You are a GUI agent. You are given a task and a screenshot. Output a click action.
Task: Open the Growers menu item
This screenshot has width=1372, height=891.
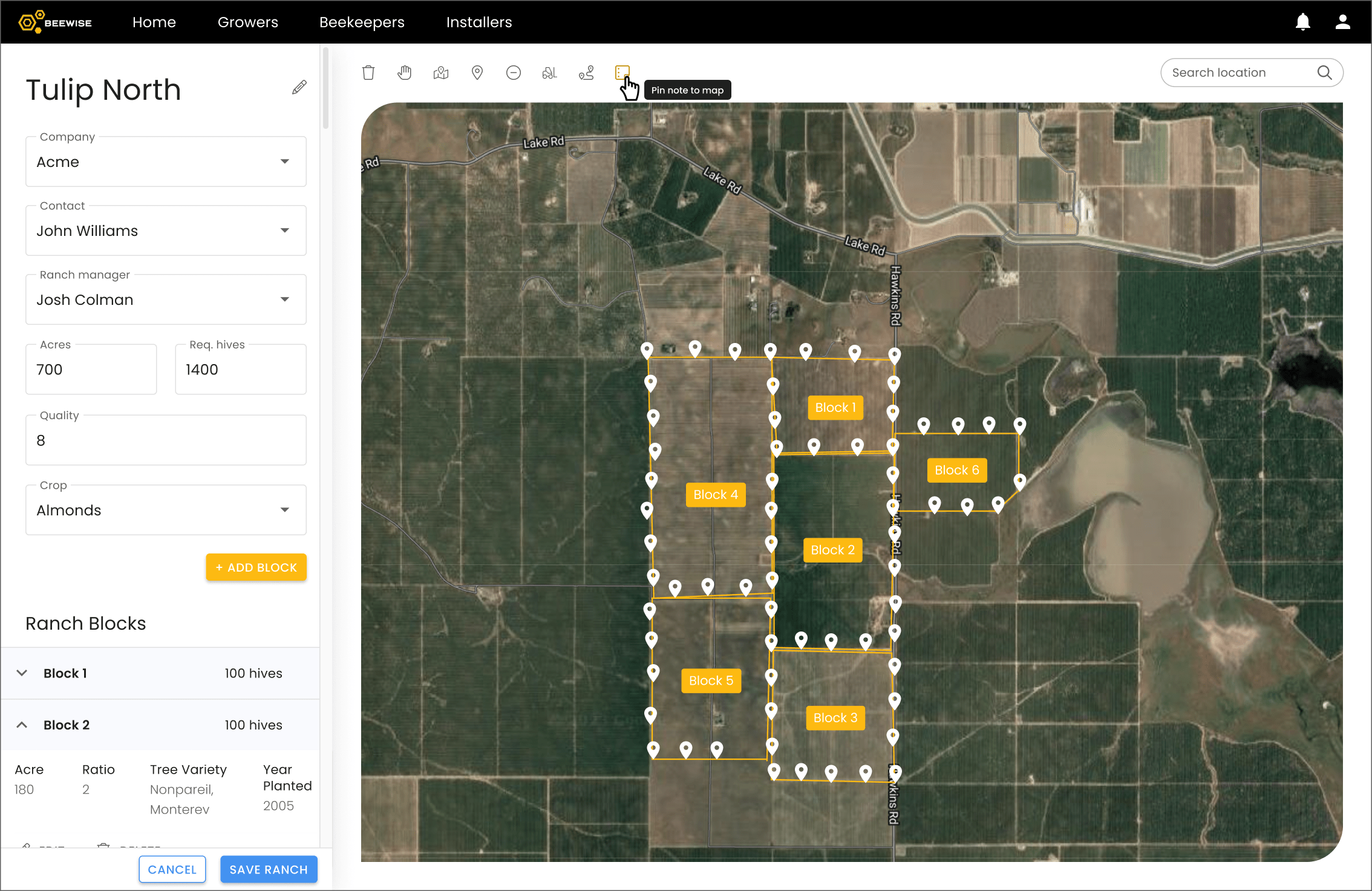[248, 22]
